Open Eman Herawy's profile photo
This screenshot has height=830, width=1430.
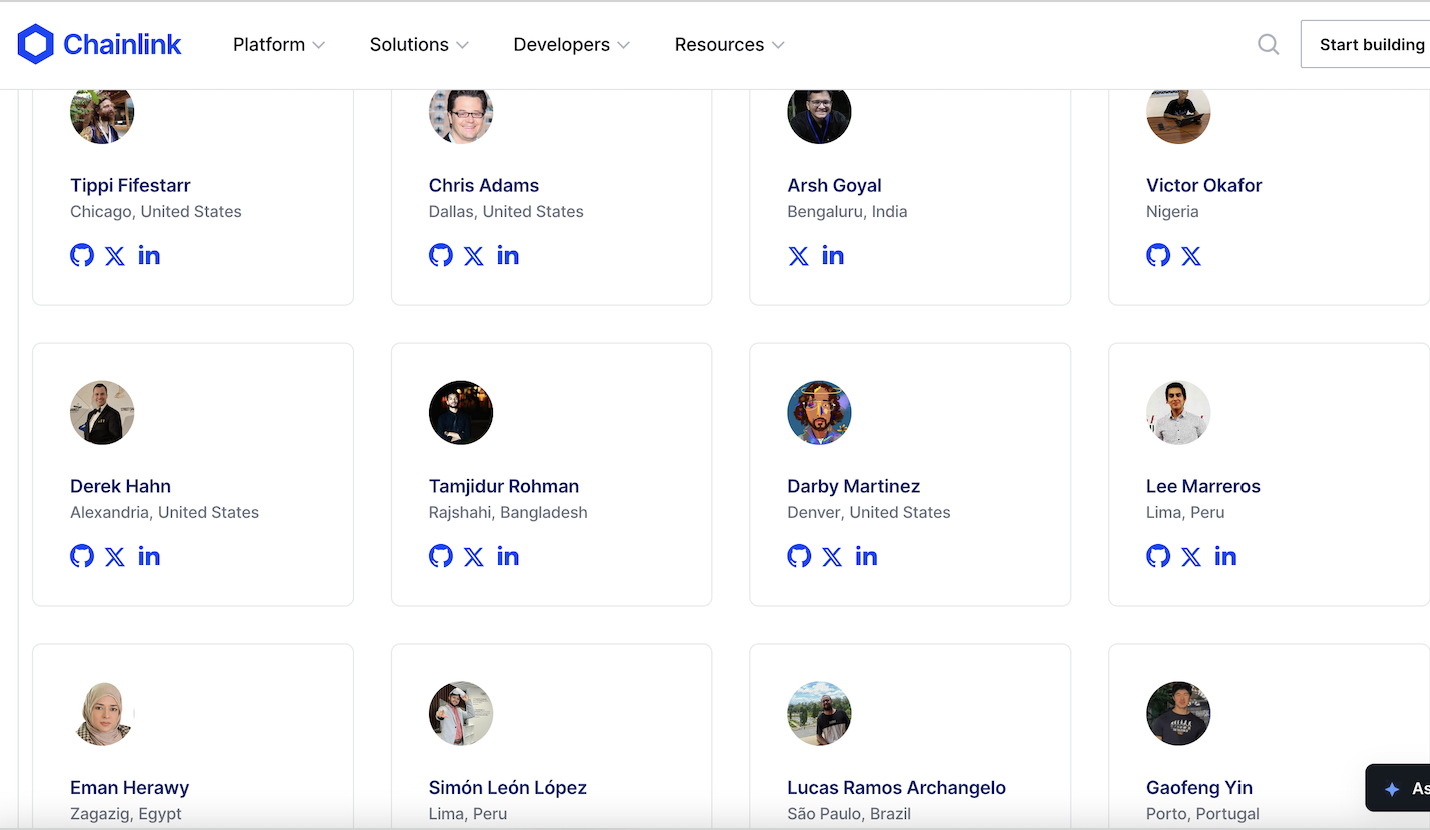pyautogui.click(x=102, y=713)
